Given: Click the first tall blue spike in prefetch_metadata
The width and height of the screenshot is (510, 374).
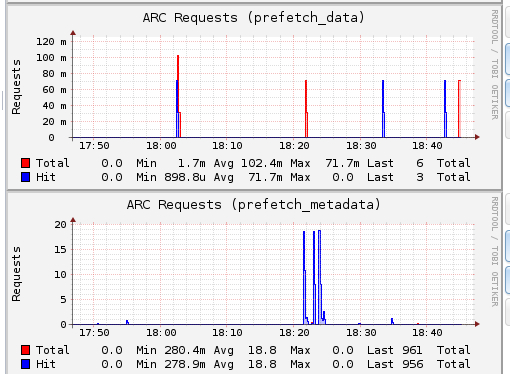Looking at the screenshot, I should (304, 277).
